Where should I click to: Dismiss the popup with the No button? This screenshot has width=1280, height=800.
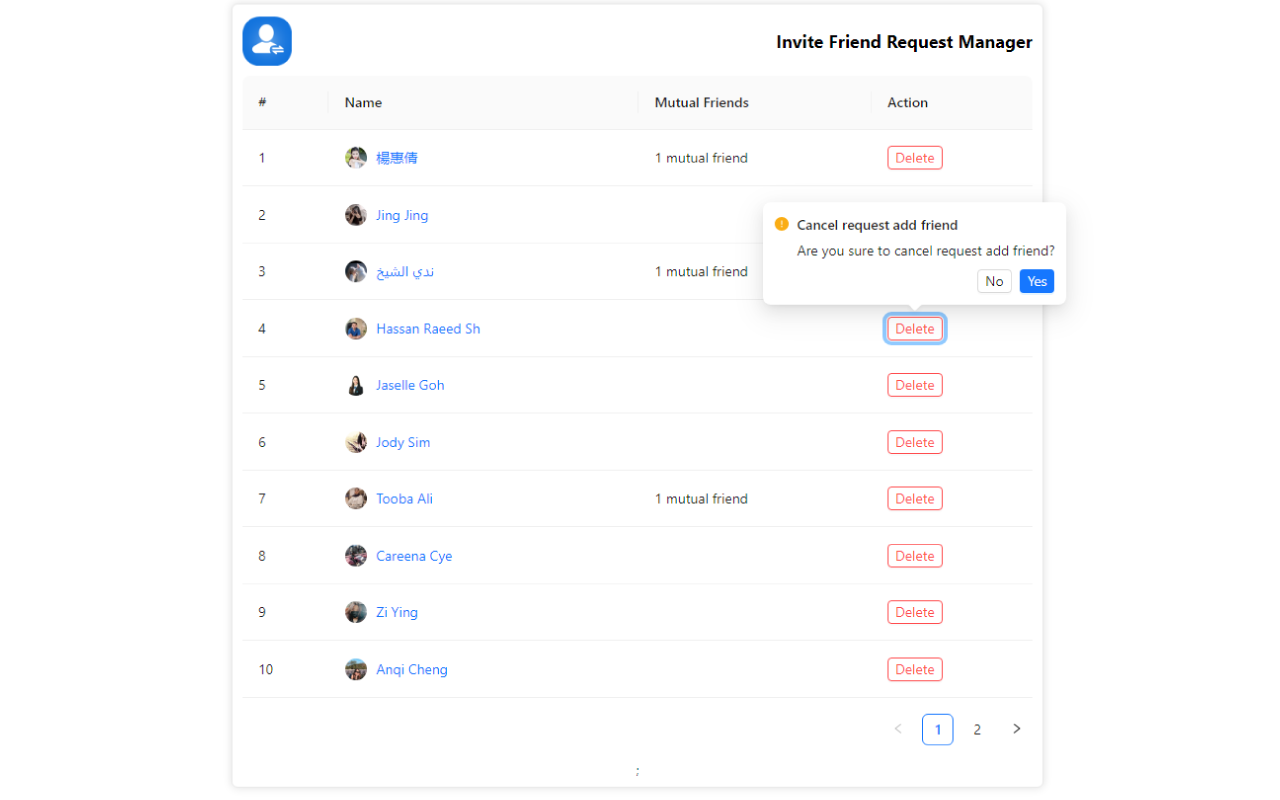994,281
